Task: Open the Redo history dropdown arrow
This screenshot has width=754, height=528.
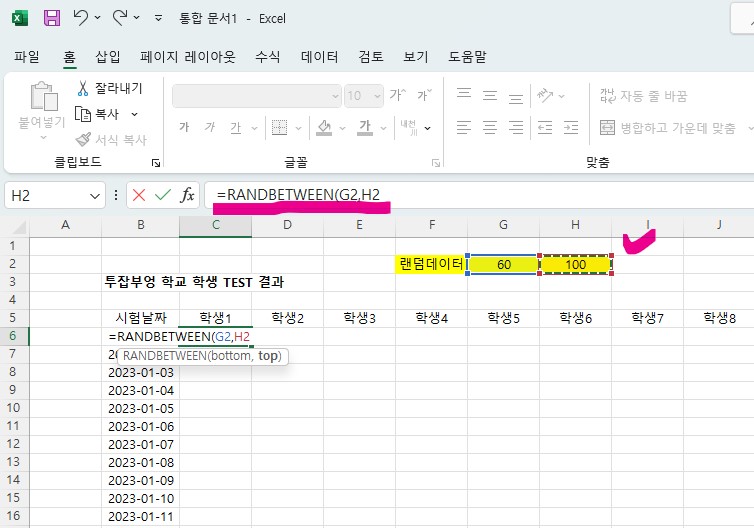Action: point(137,18)
